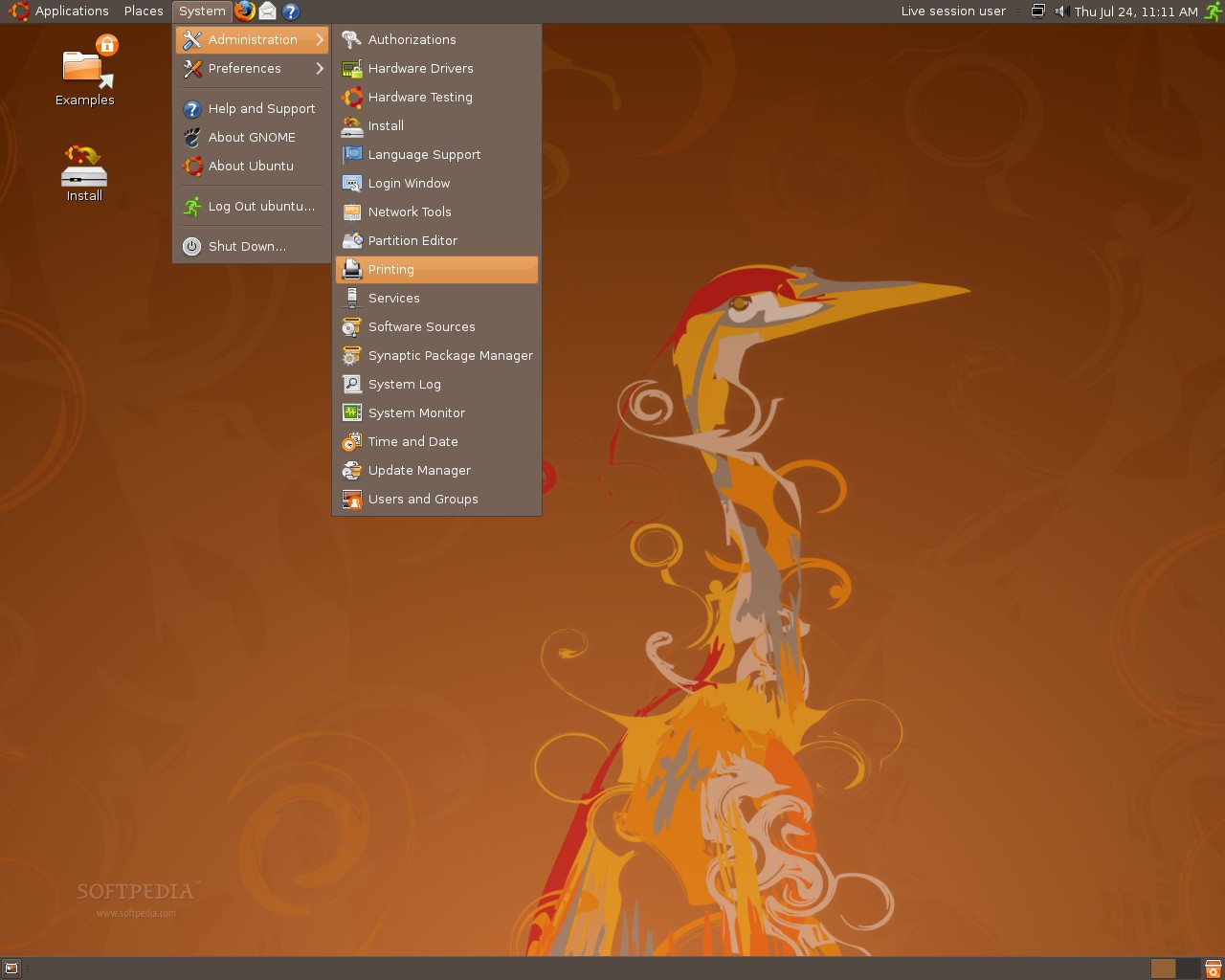Click the Hardware Drivers card icon
1225x980 pixels.
pyautogui.click(x=351, y=68)
